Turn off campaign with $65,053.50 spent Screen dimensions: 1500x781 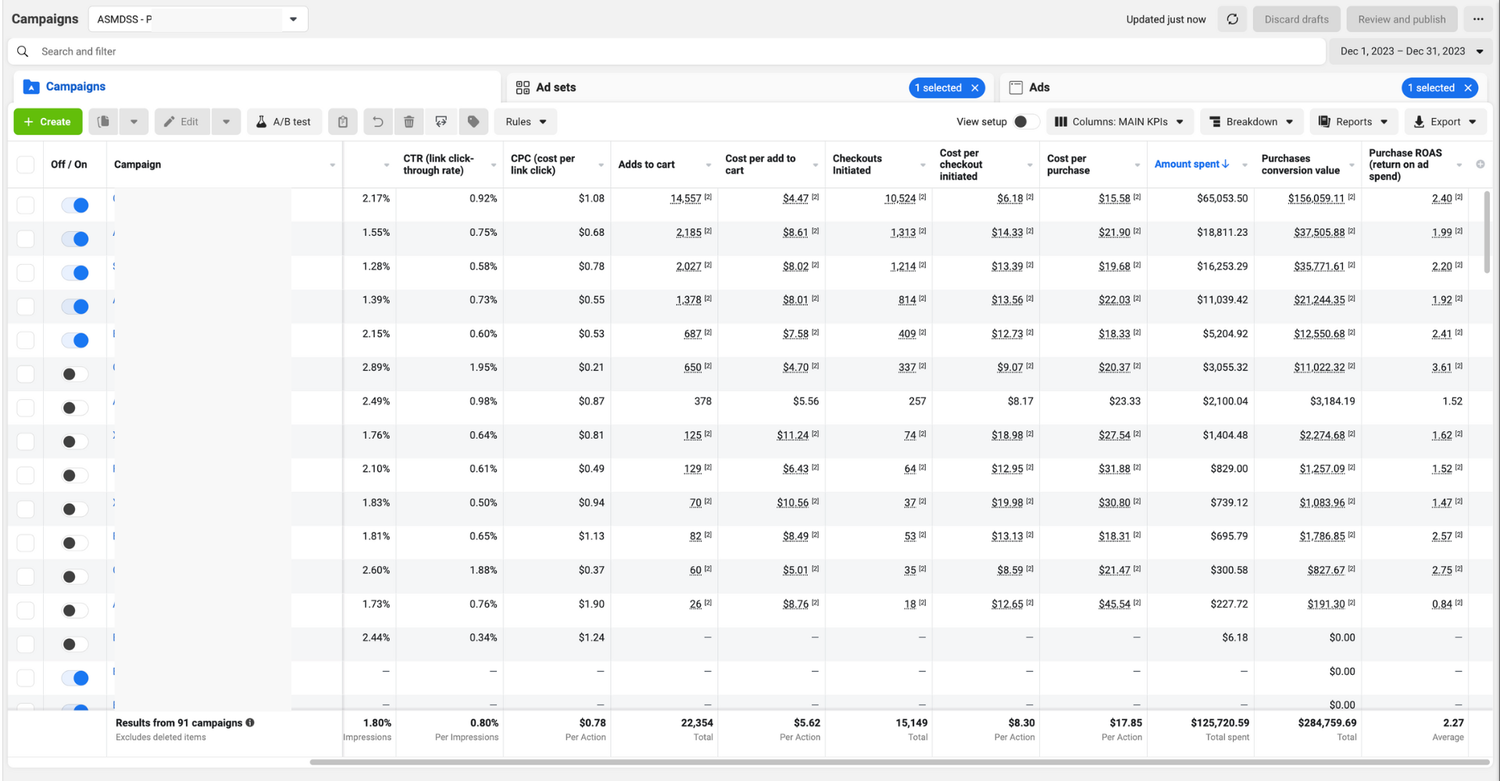(x=75, y=205)
